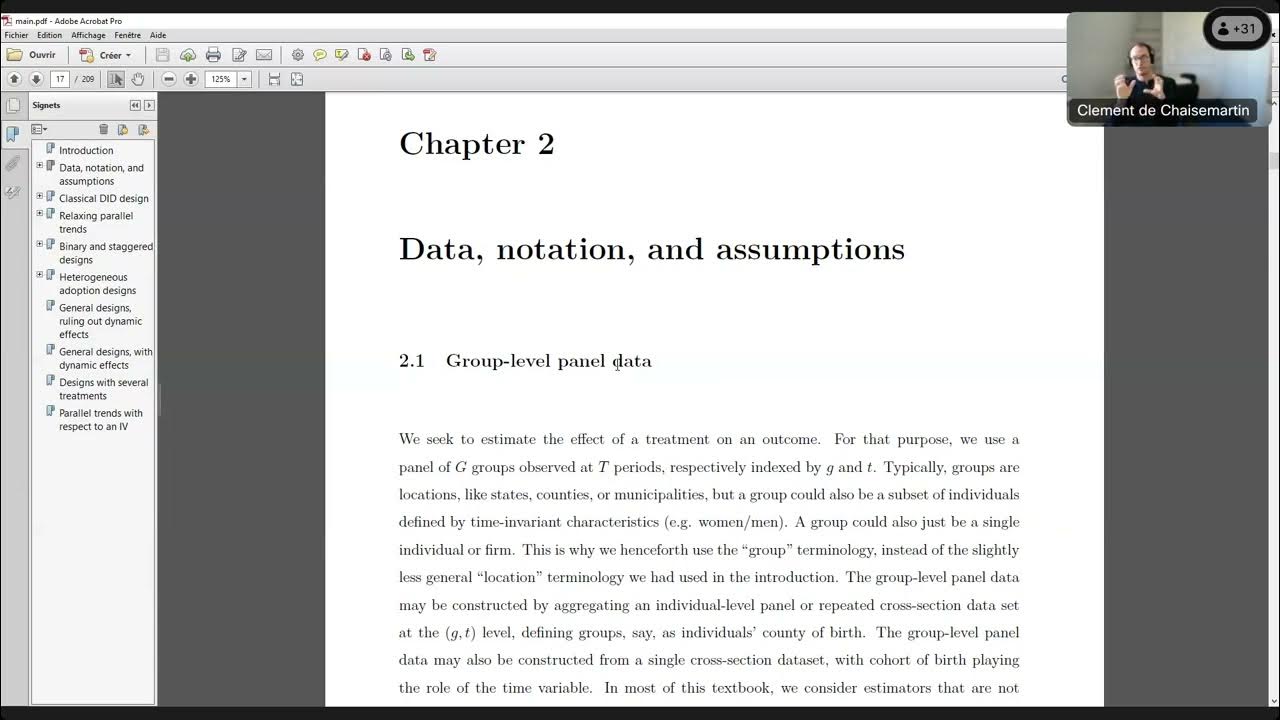
Task: Open the attachments paperclip panel
Action: pos(13,163)
